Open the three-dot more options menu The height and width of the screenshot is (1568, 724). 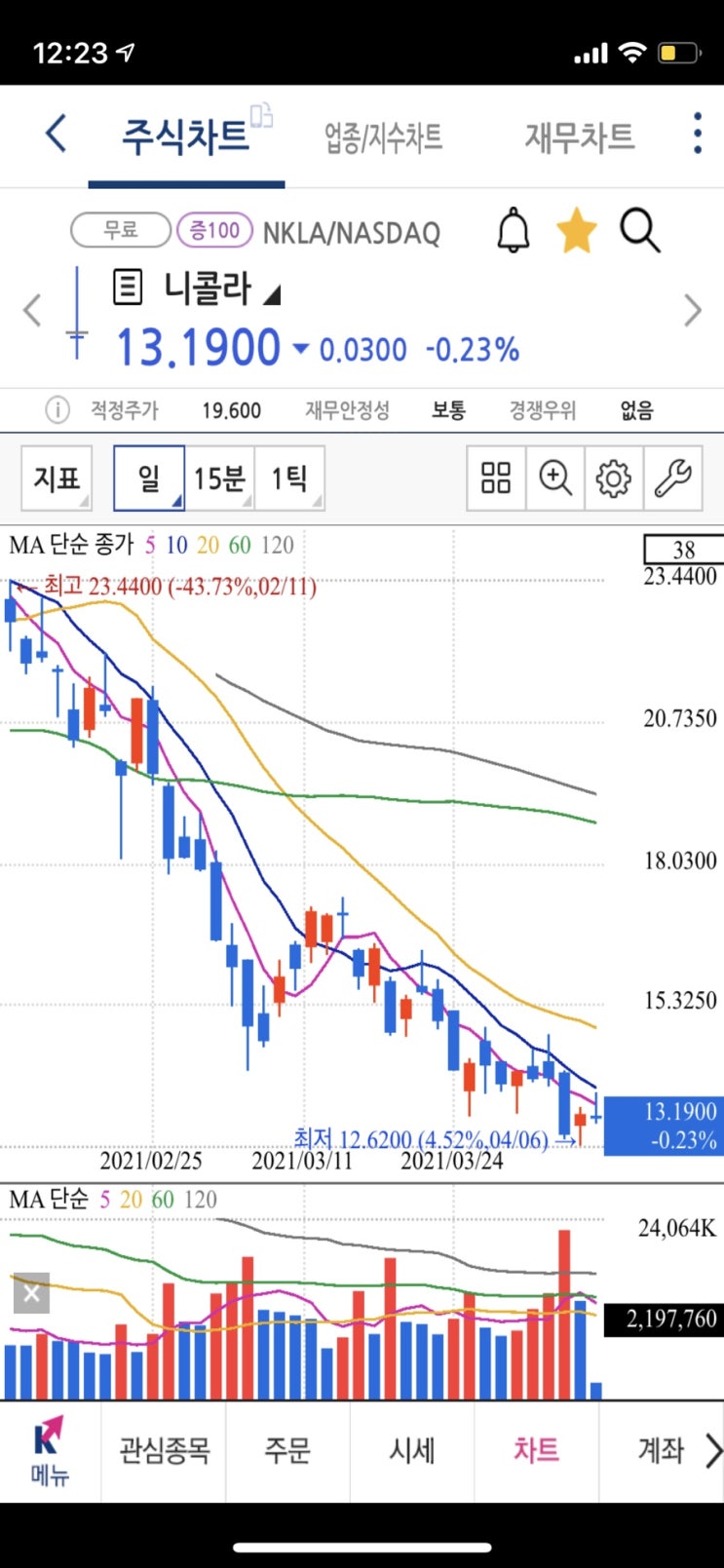click(697, 134)
